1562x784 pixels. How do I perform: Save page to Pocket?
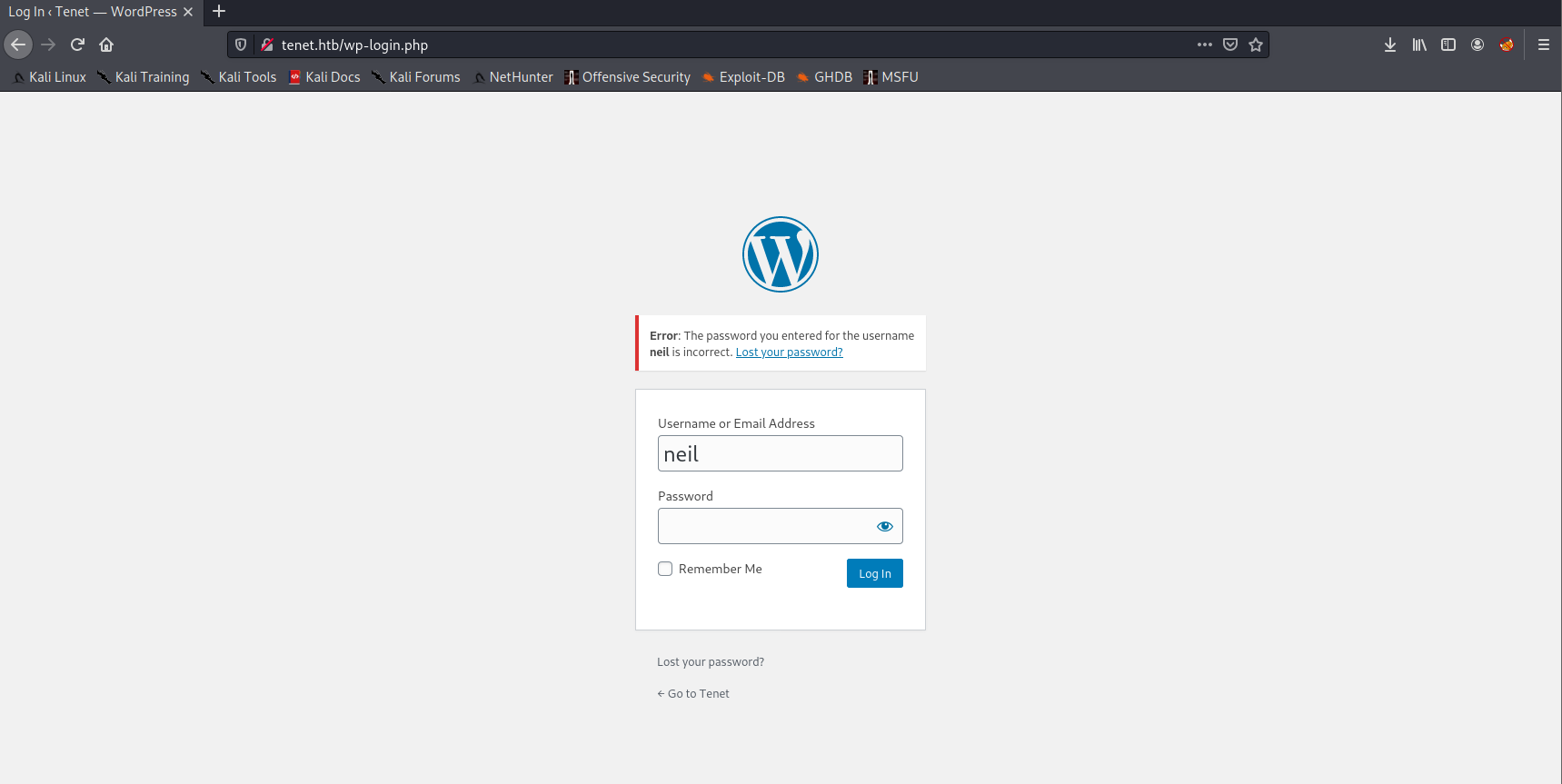(1230, 45)
